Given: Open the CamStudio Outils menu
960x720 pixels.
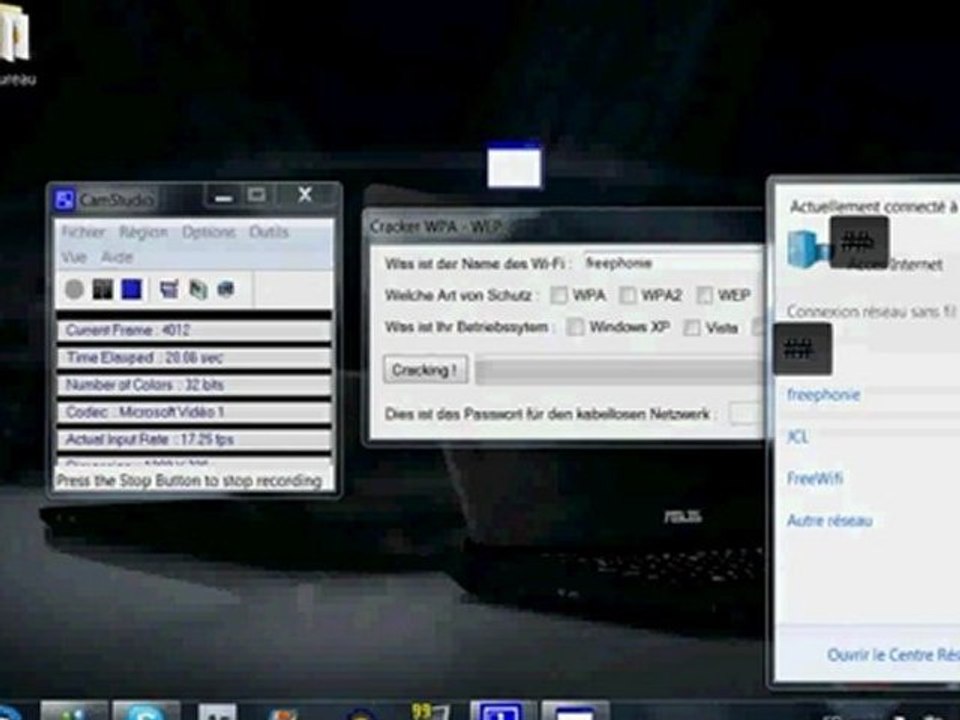Looking at the screenshot, I should [269, 232].
